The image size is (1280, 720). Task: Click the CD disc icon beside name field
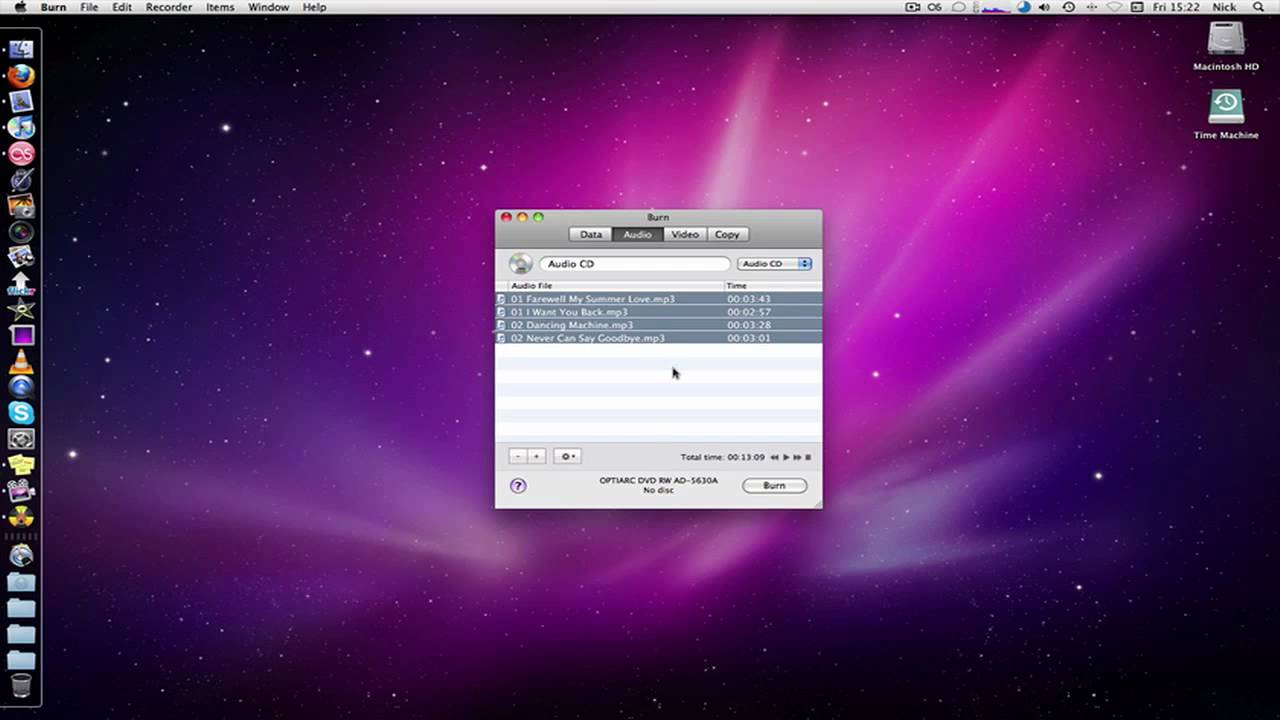pyautogui.click(x=520, y=264)
